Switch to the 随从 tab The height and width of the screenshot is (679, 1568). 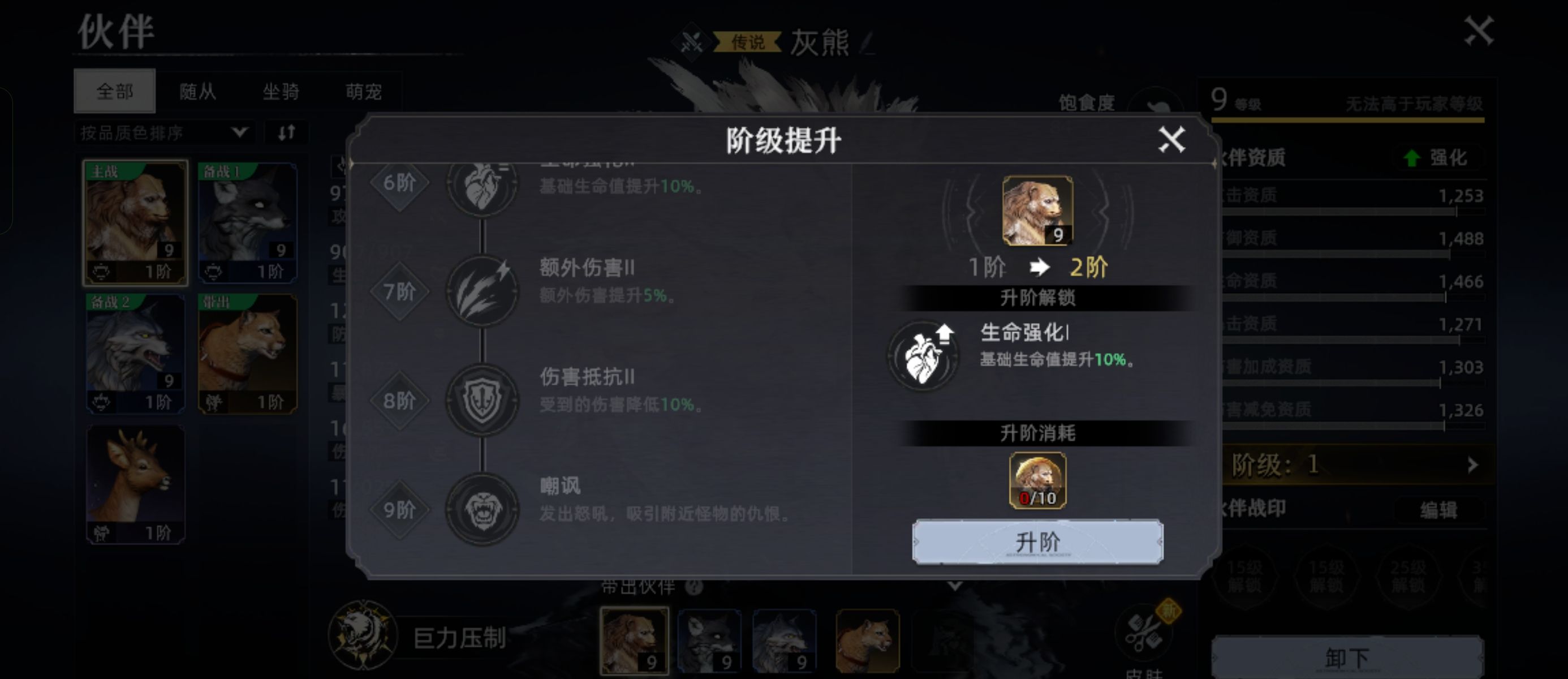coord(198,91)
